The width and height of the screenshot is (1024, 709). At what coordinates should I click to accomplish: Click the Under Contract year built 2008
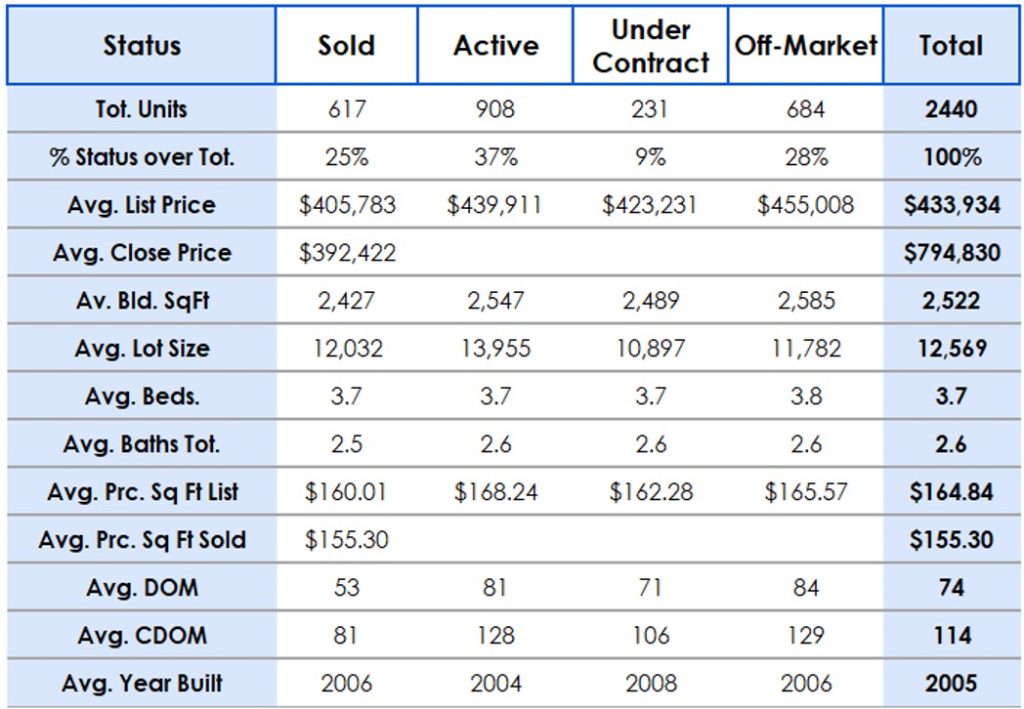[650, 684]
